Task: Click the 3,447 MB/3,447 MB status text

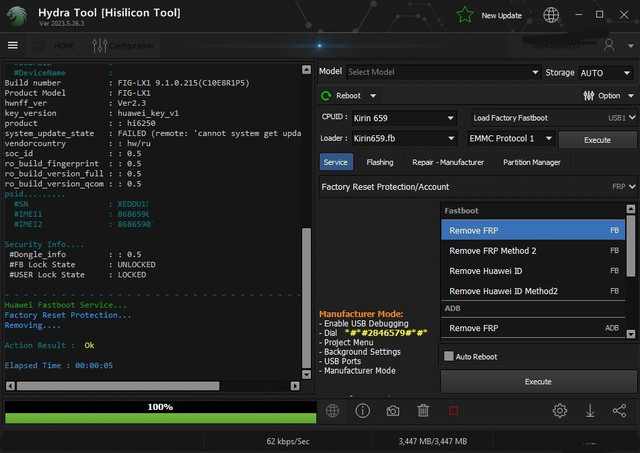Action: [x=433, y=441]
